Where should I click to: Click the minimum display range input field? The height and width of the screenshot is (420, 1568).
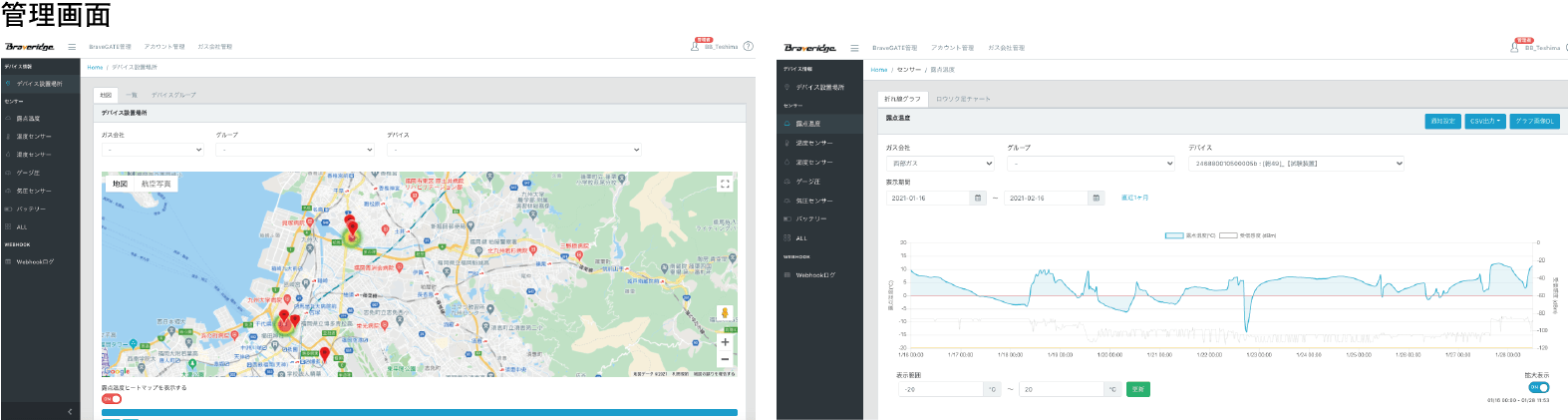click(x=940, y=389)
